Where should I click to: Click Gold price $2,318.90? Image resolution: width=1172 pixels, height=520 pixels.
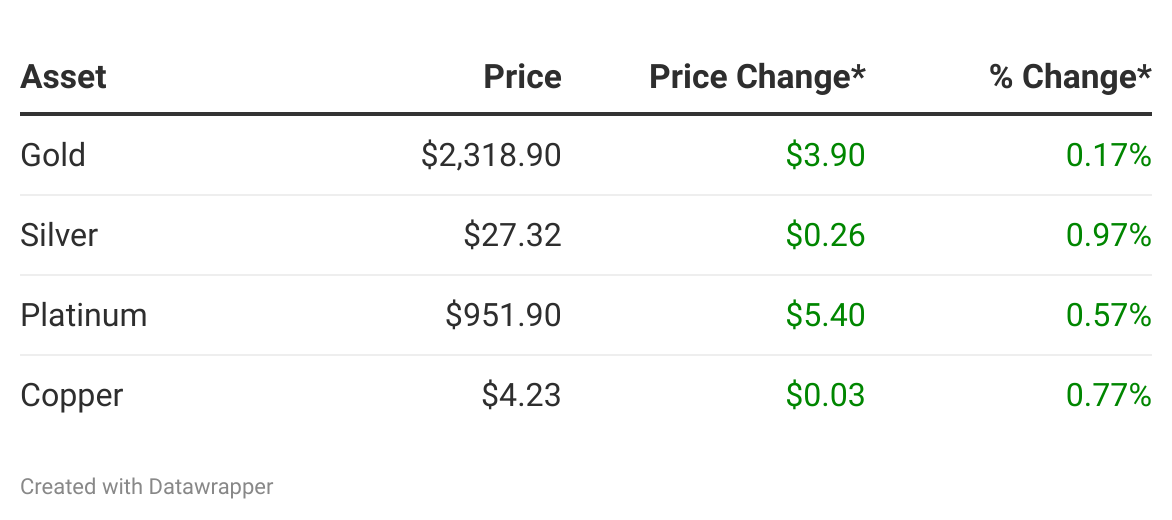[491, 155]
